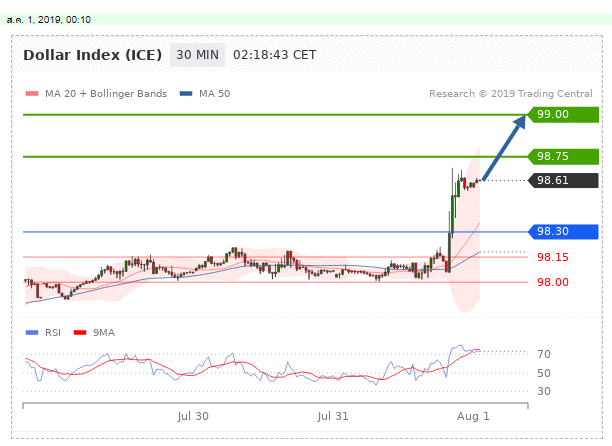Image resolution: width=612 pixels, height=446 pixels.
Task: Click the black 98.61 current price tag
Action: click(563, 181)
